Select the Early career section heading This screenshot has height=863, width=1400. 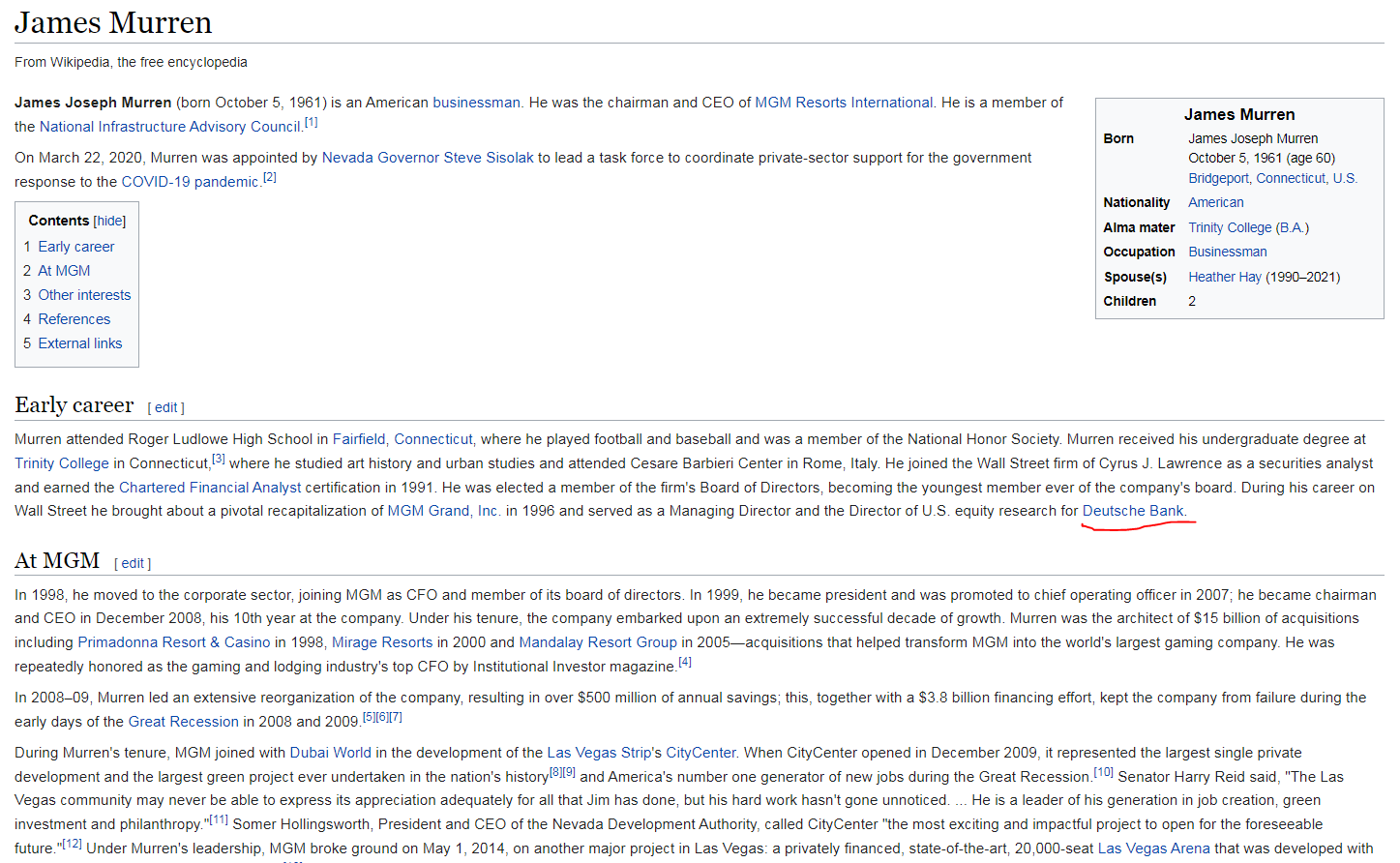tap(74, 405)
